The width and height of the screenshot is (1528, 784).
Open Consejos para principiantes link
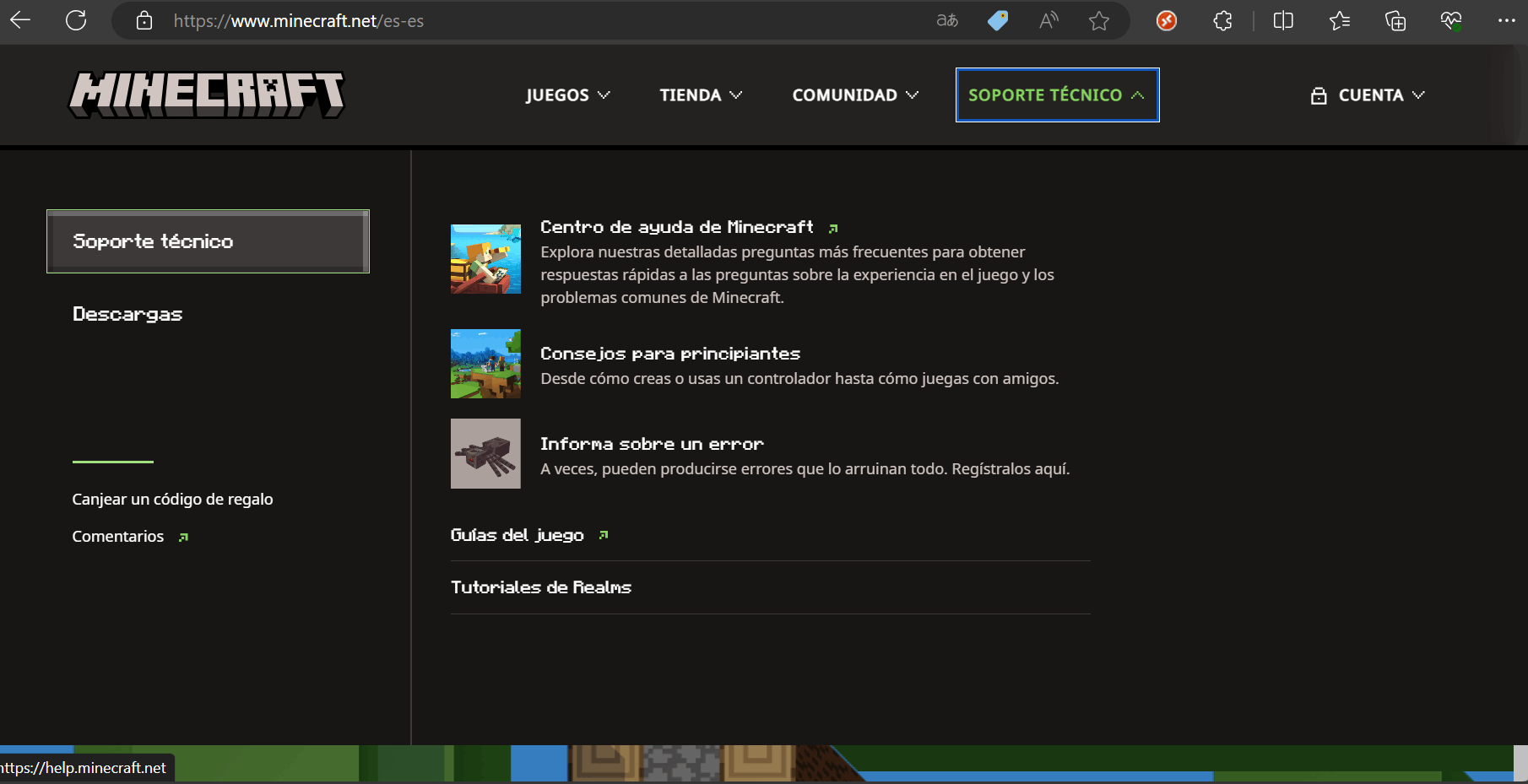pos(670,354)
